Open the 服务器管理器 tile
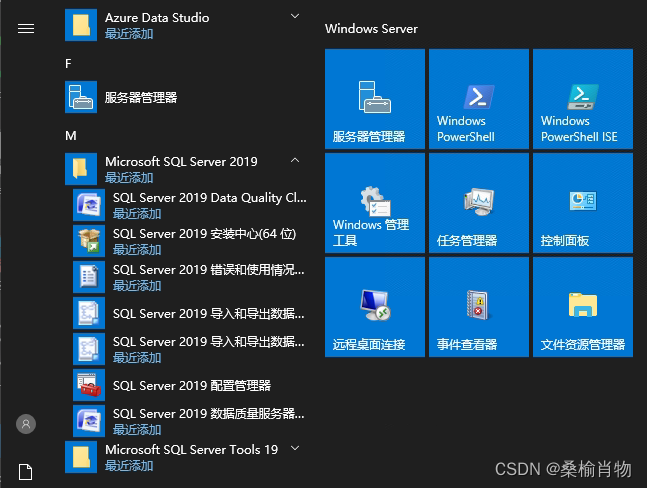 [375, 99]
